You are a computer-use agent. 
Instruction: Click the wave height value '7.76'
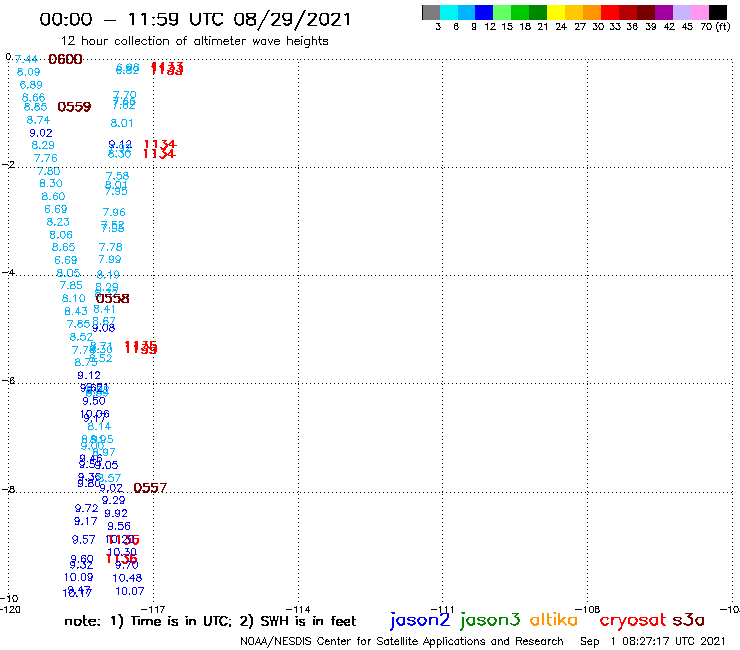(46, 158)
